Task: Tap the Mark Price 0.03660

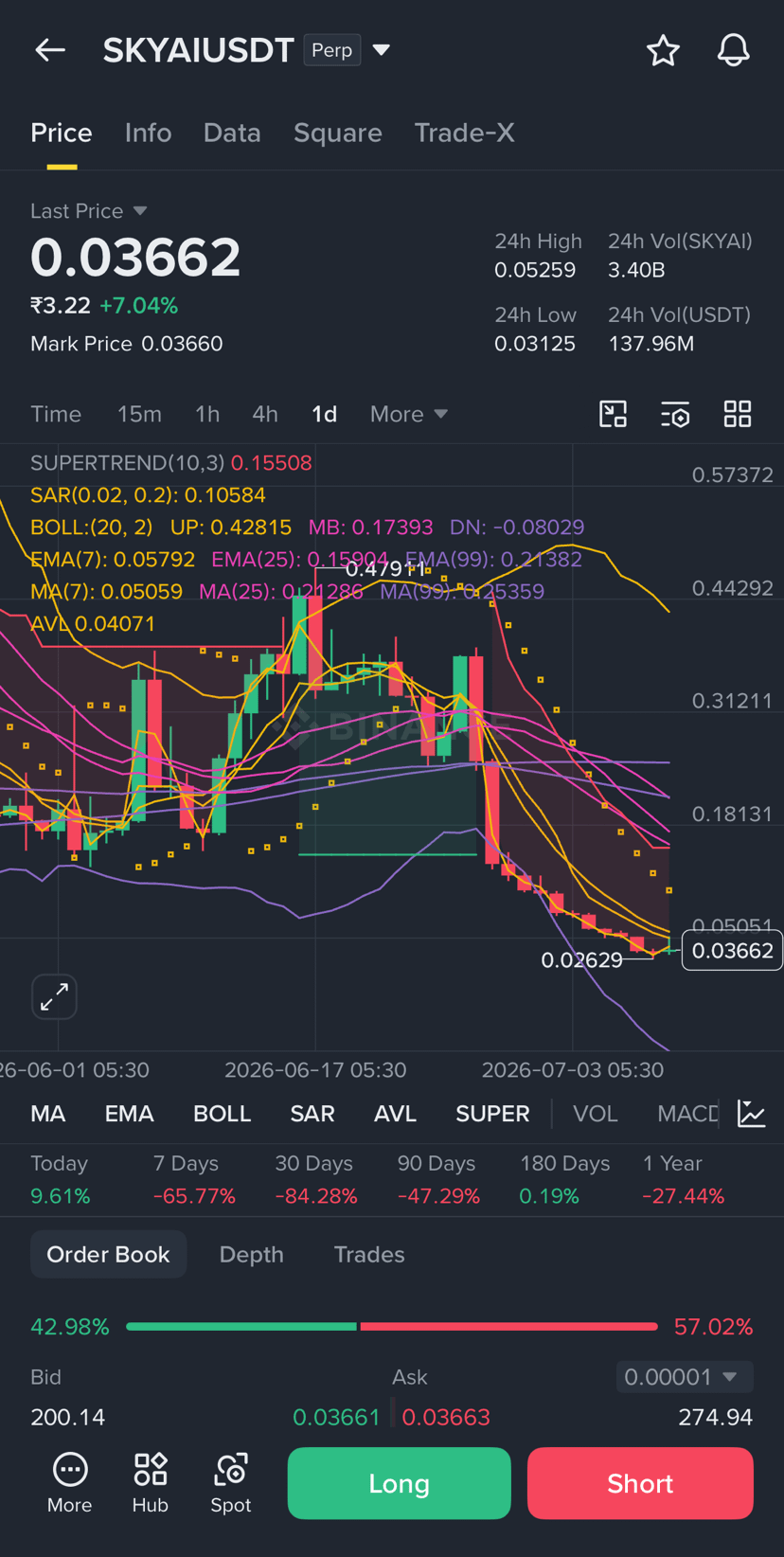Action: [x=127, y=344]
